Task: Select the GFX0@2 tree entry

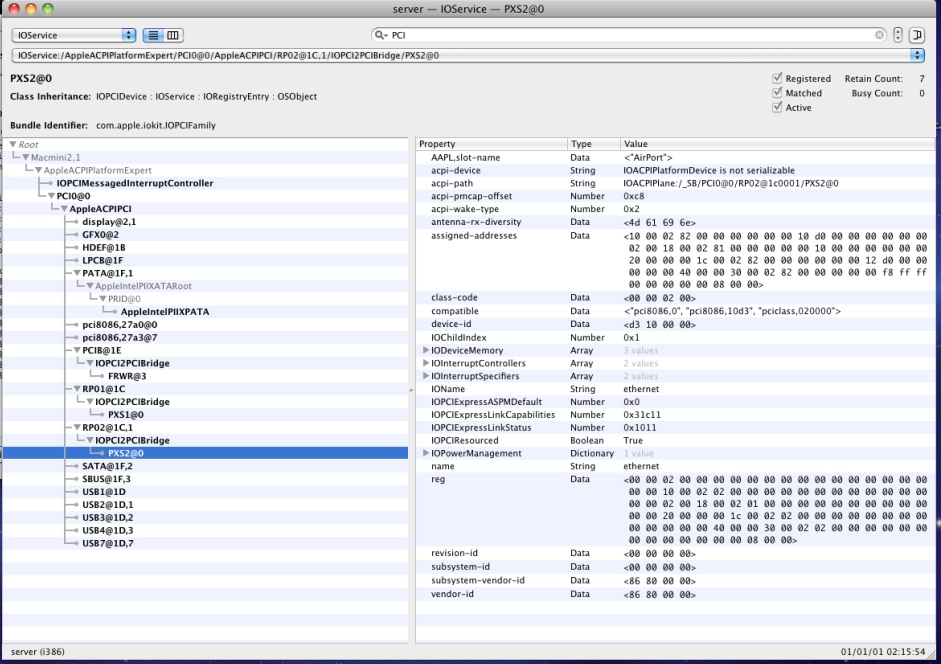Action: point(101,235)
